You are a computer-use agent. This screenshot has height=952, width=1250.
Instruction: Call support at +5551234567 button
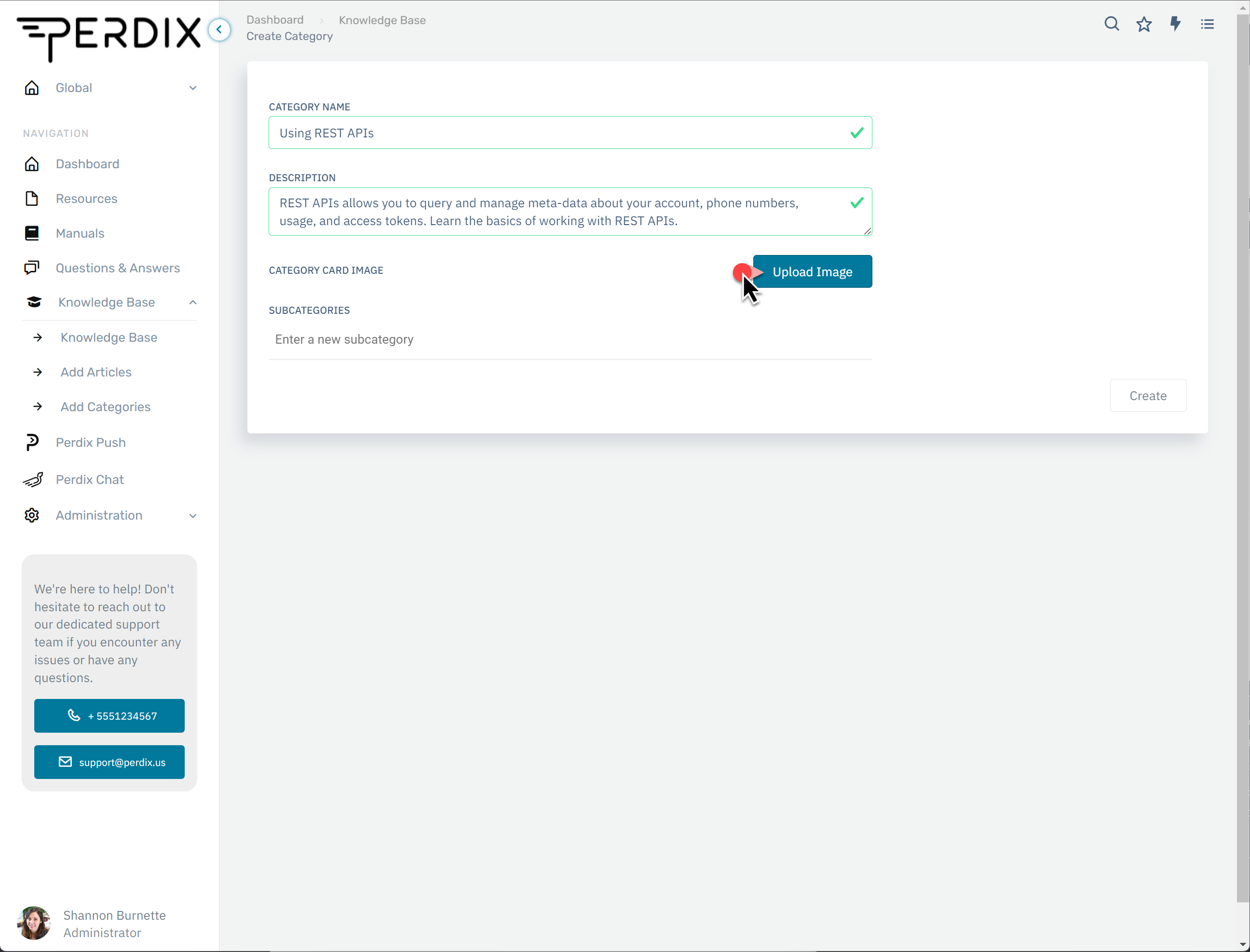(x=109, y=716)
